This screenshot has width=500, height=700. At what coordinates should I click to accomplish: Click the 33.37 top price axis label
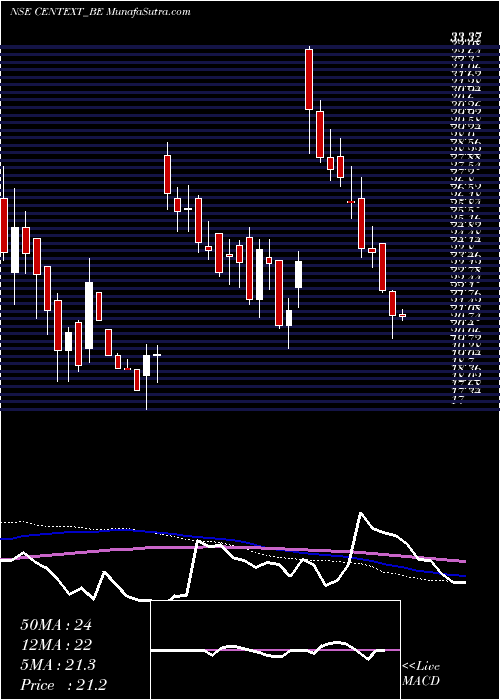click(466, 39)
